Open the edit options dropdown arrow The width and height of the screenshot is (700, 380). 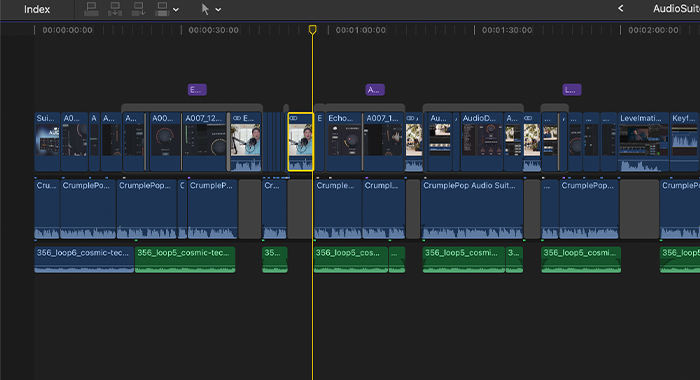(x=176, y=9)
